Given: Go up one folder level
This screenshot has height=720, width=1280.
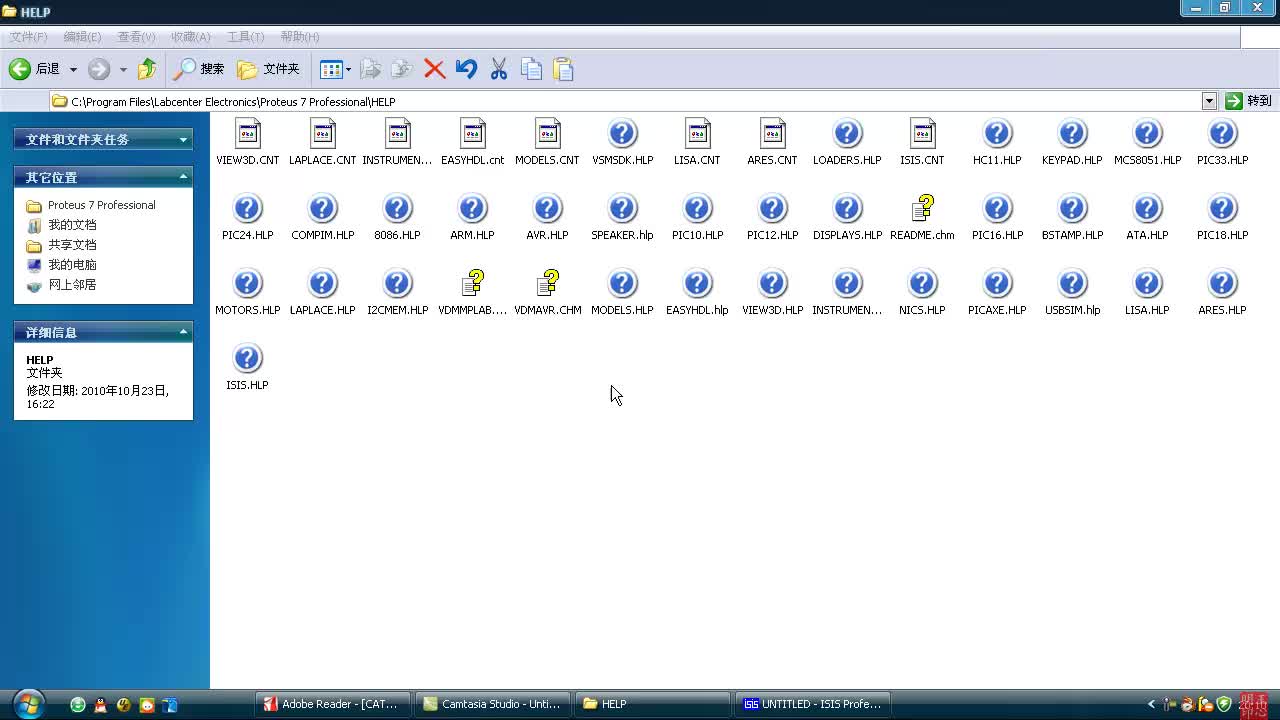Looking at the screenshot, I should (x=147, y=69).
